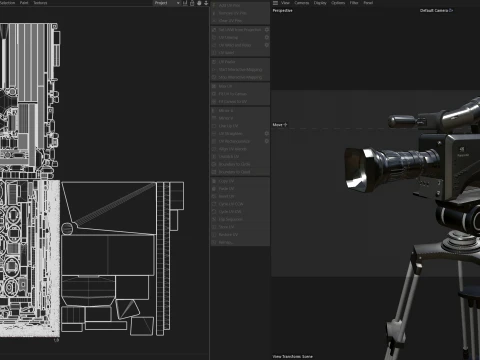
Task: Apply Set UVW from Projection
Action: click(237, 30)
